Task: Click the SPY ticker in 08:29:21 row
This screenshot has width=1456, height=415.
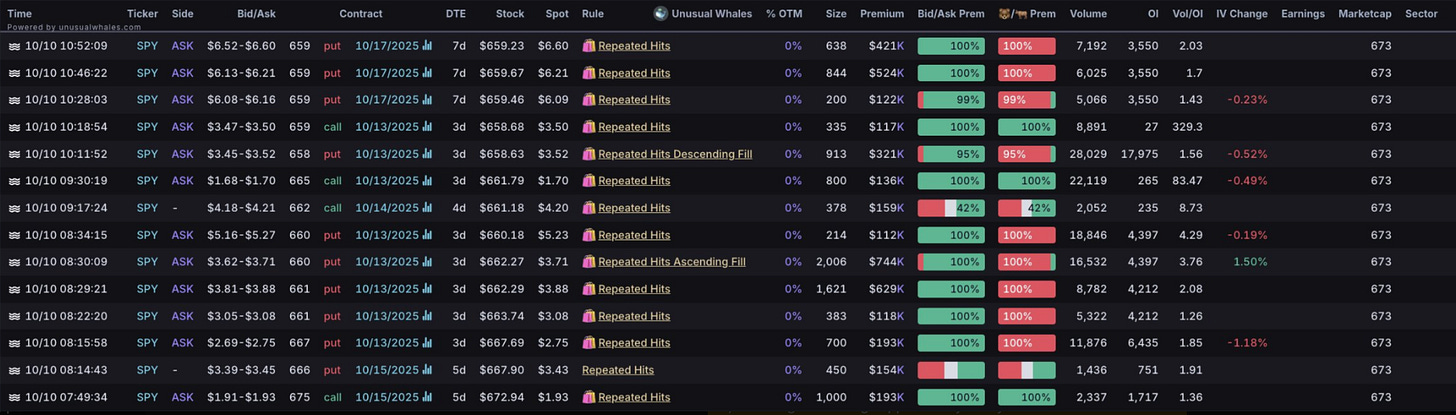Action: pos(147,289)
